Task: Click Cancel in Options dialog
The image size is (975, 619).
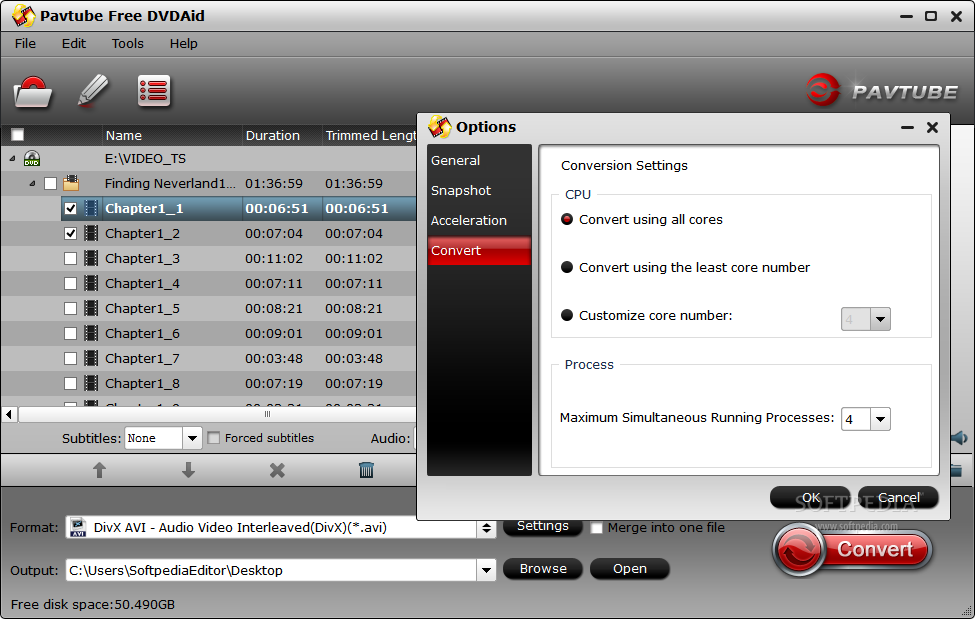Action: [899, 498]
